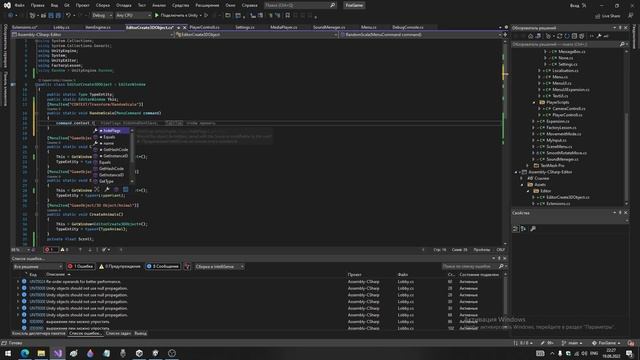This screenshot has width=640, height=360.
Task: Toggle the 8 Сообщения messages filter
Action: click(x=163, y=267)
